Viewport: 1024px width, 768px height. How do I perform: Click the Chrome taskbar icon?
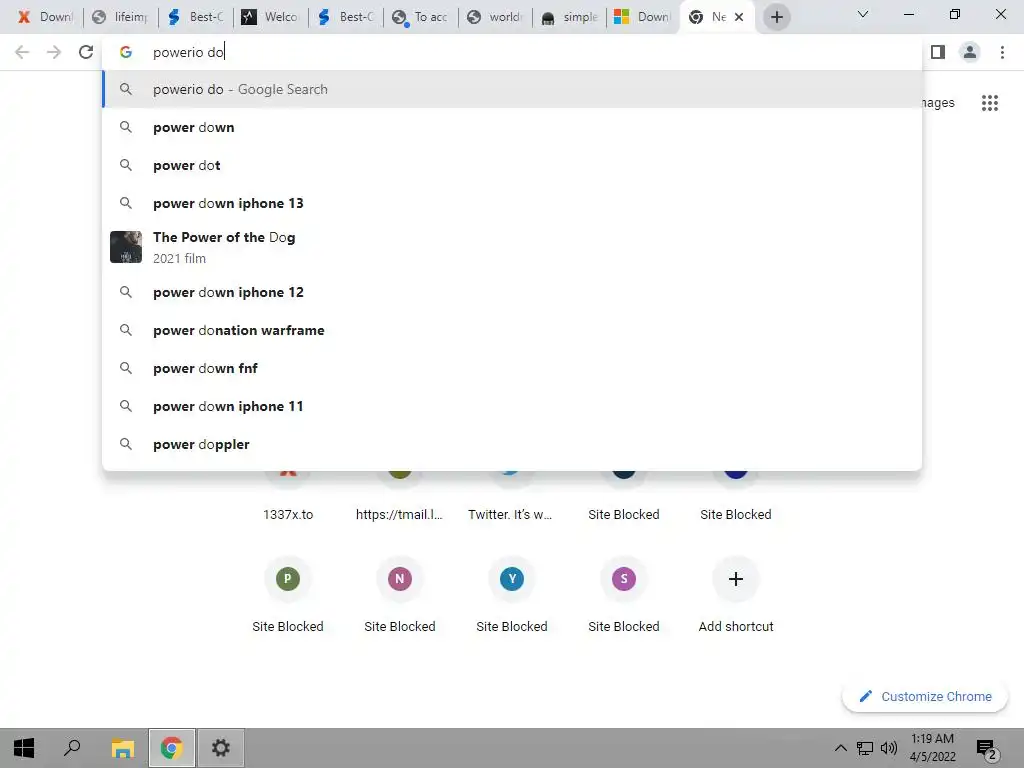point(172,748)
